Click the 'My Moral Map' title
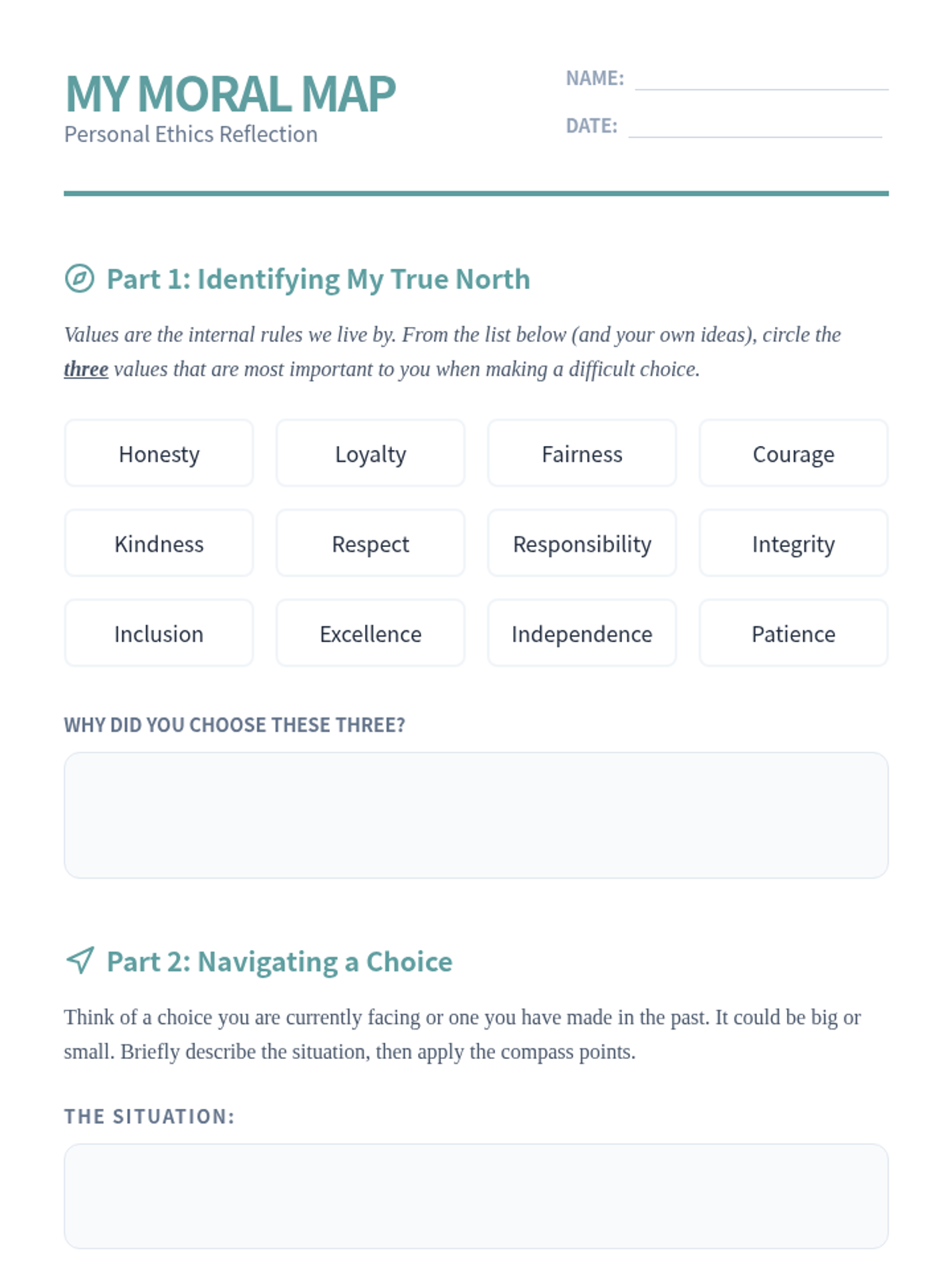Viewport: 952px width, 1270px height. (230, 94)
